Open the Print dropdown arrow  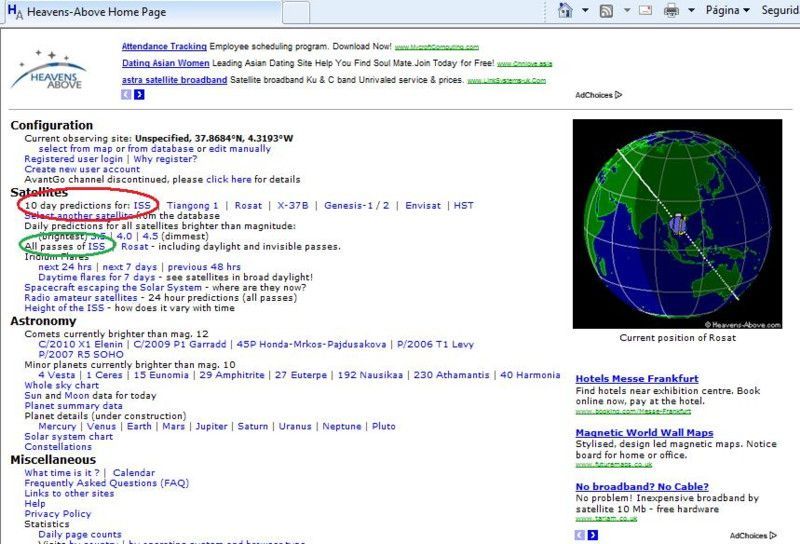point(691,10)
